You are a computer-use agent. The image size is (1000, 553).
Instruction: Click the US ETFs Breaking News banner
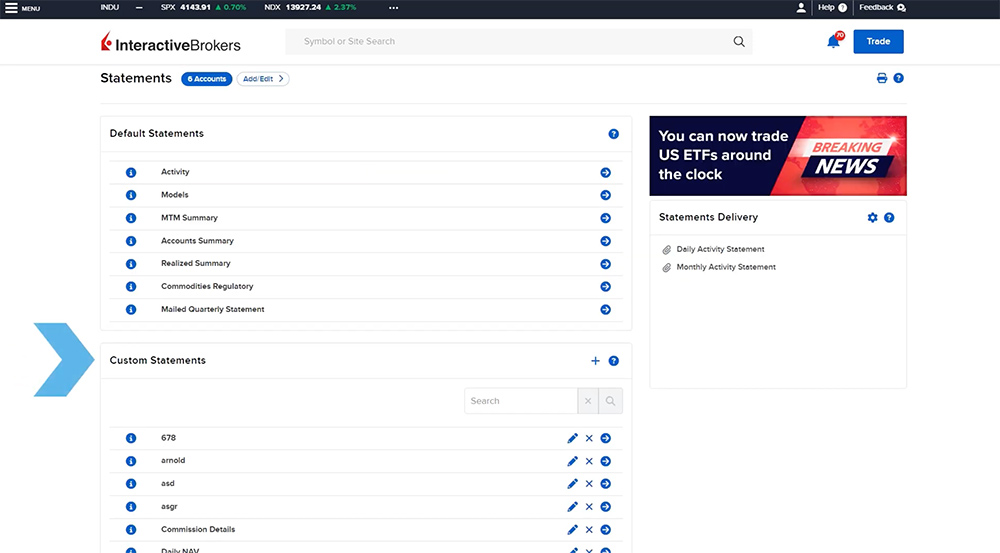coord(778,155)
